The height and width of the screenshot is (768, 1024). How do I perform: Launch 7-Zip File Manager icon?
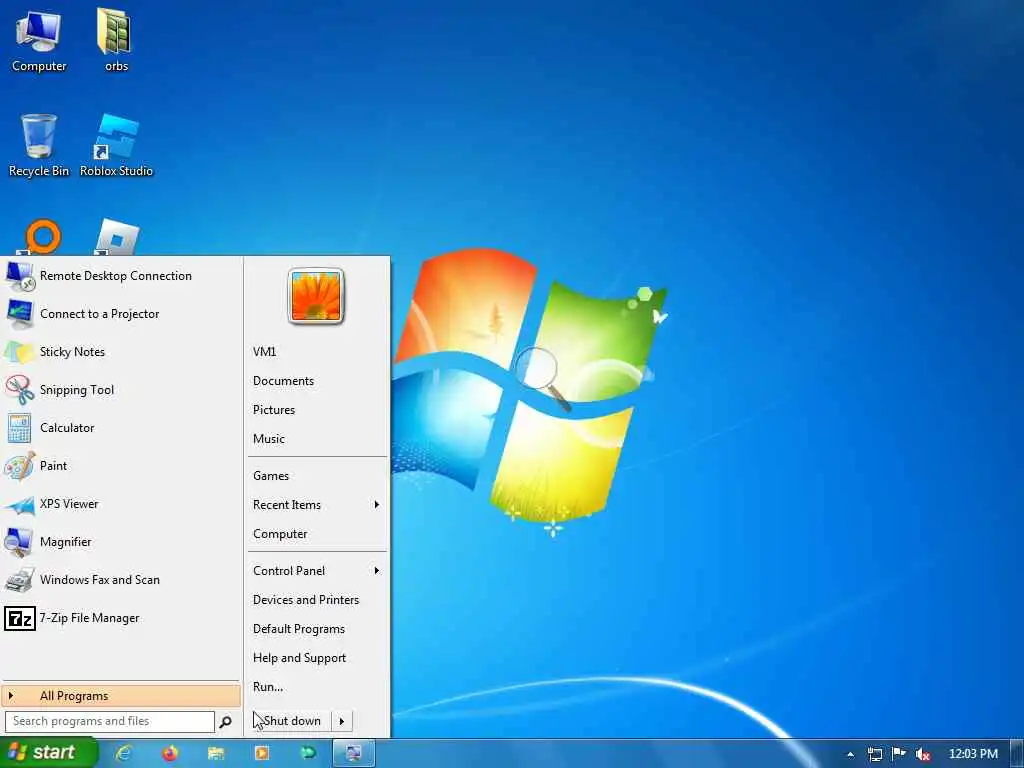tap(20, 618)
